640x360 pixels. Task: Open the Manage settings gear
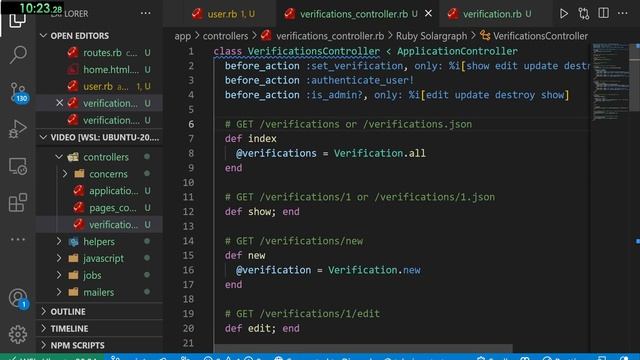point(18,335)
